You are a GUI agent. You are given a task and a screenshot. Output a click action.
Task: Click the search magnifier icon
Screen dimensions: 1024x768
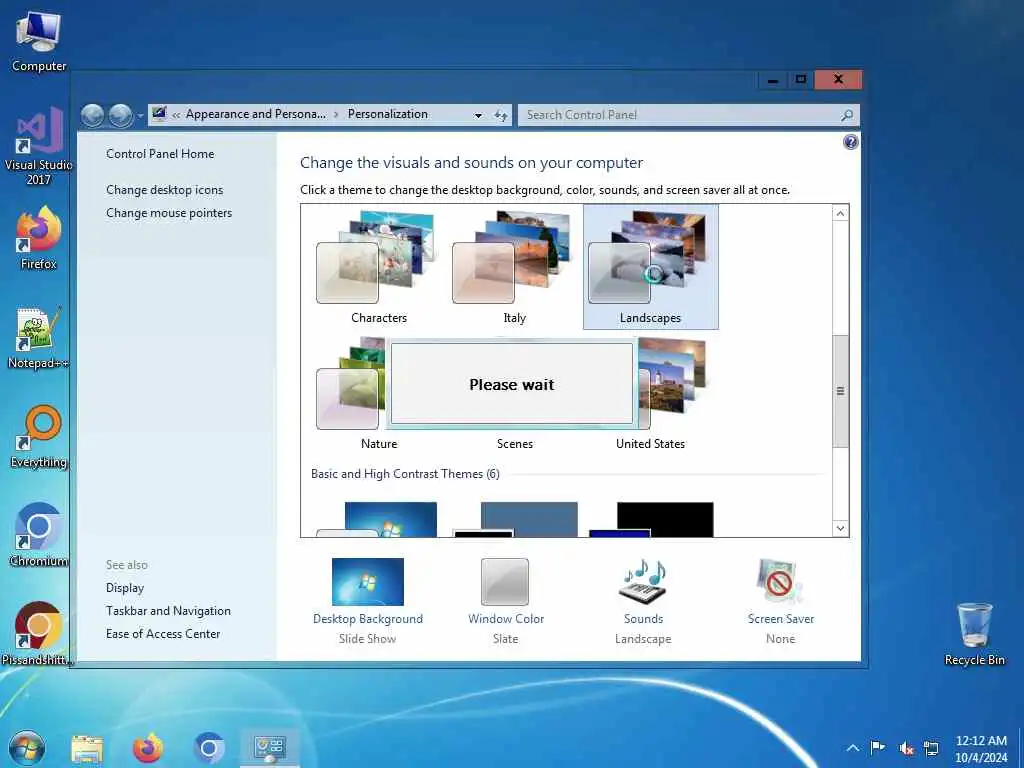click(847, 116)
